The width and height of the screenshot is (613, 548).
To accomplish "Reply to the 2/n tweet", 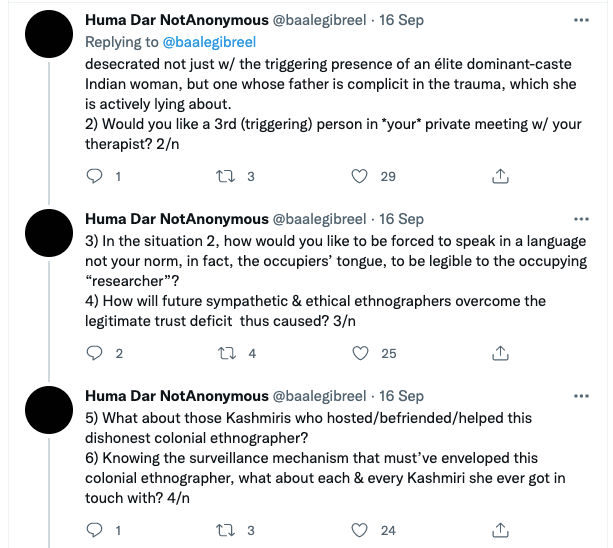I will click(x=95, y=176).
